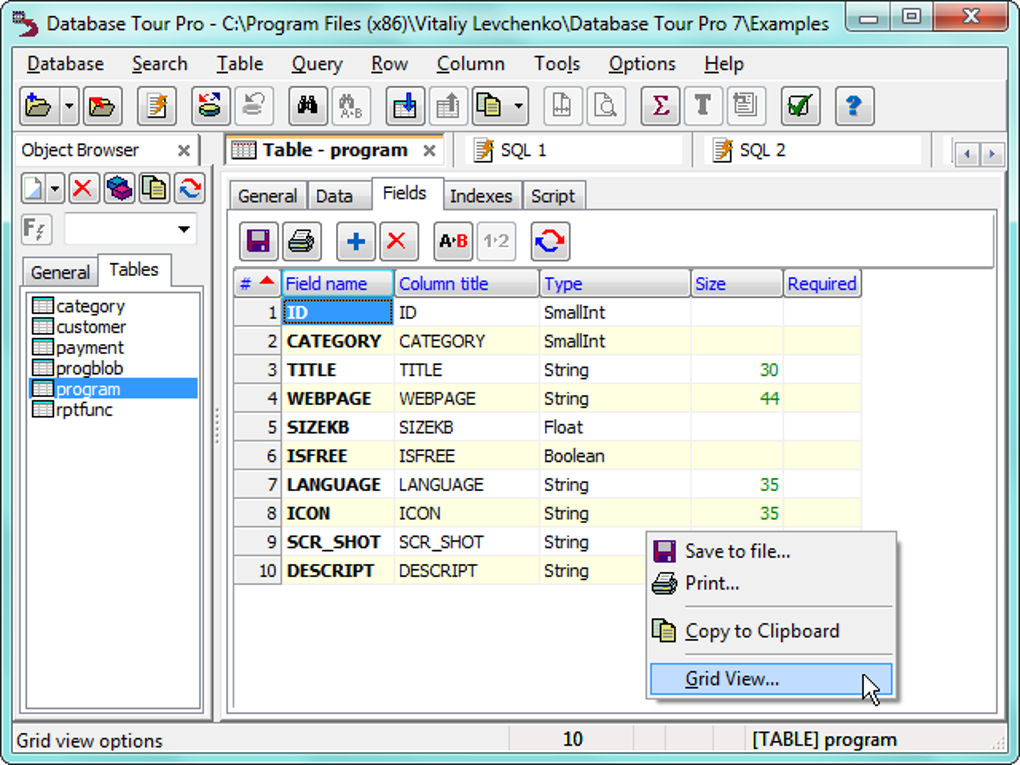The image size is (1020, 765).
Task: Open Find using the binoculars icon
Action: click(307, 105)
